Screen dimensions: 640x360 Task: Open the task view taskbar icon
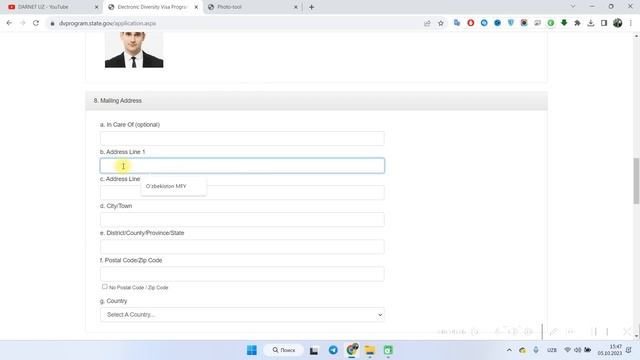point(313,351)
